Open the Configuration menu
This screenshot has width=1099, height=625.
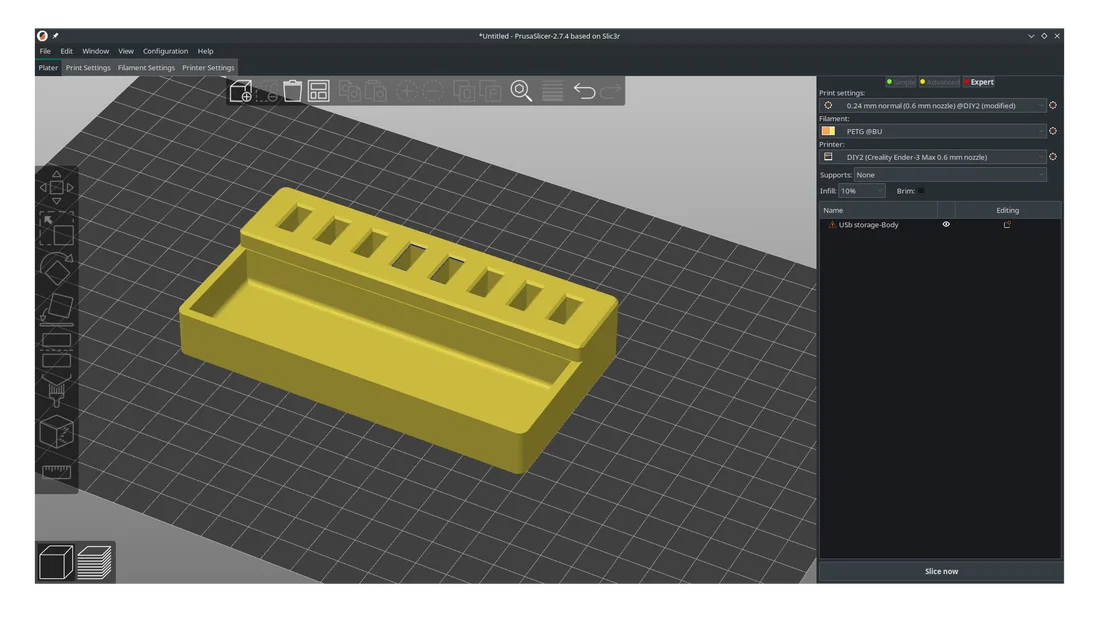(165, 51)
